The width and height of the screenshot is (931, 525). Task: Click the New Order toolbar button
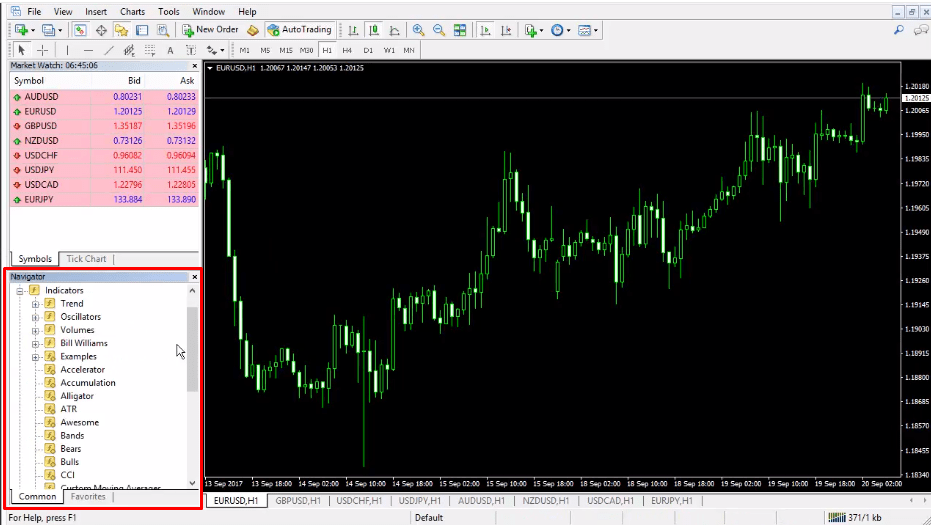(210, 30)
